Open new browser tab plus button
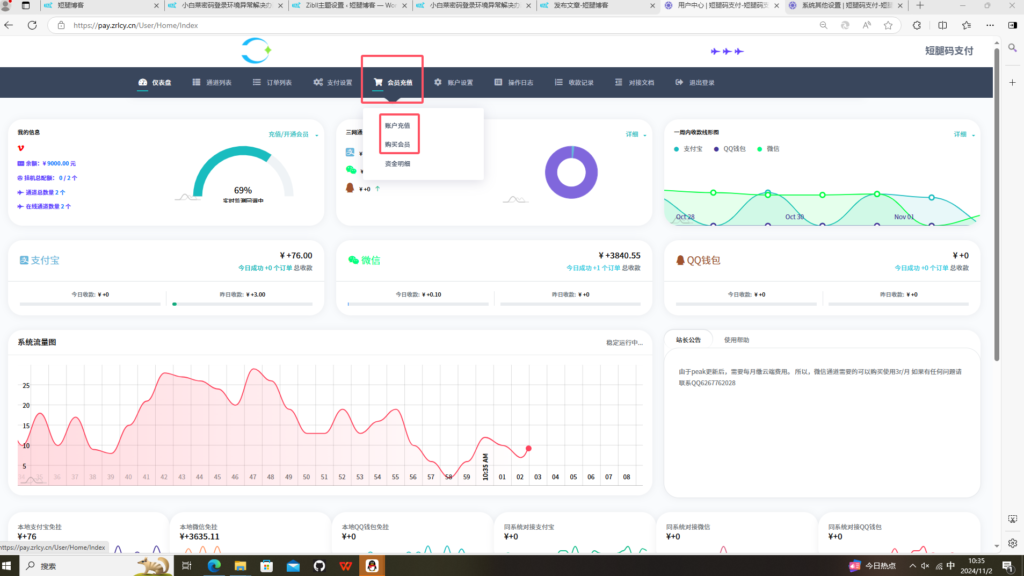The height and width of the screenshot is (576, 1024). tap(920, 5)
